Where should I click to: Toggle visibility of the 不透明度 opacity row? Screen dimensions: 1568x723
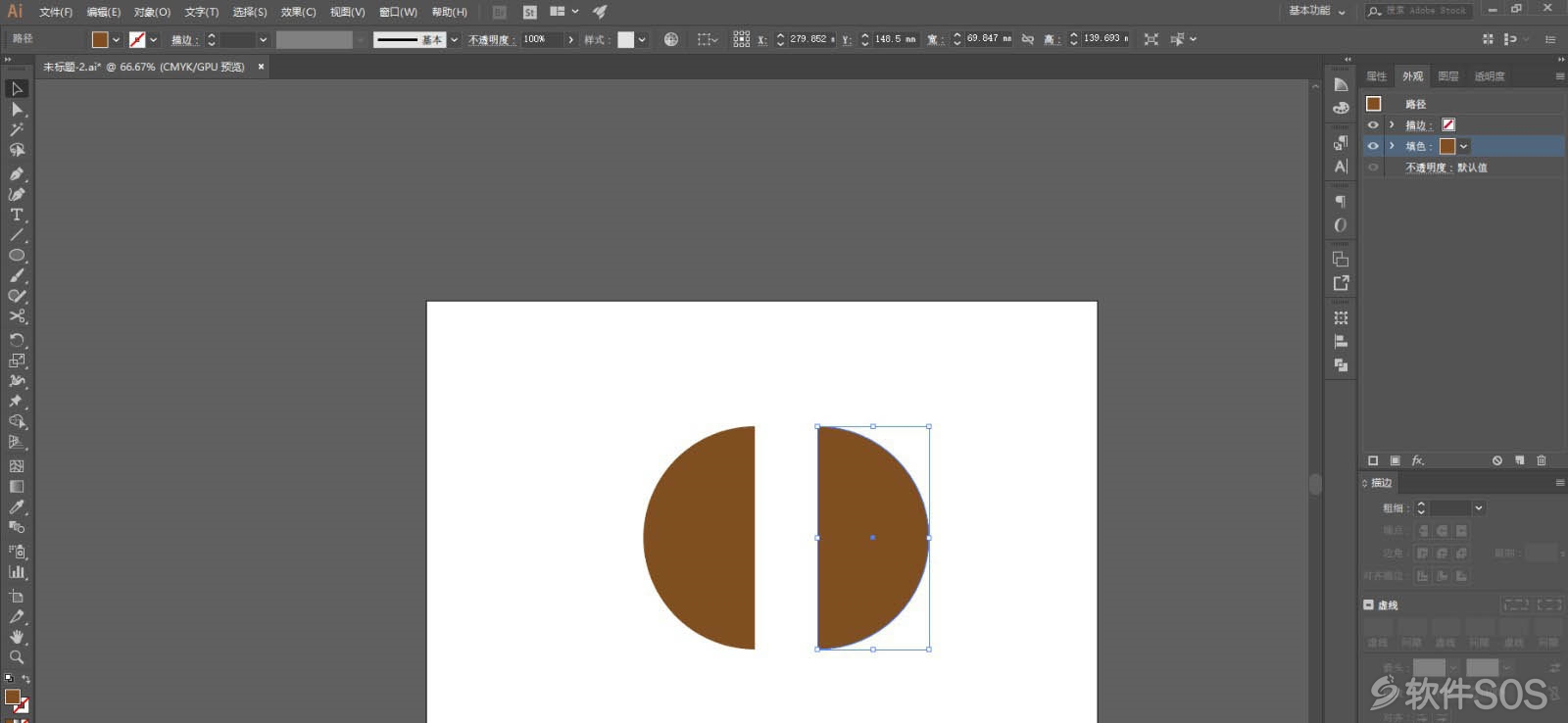[1373, 168]
